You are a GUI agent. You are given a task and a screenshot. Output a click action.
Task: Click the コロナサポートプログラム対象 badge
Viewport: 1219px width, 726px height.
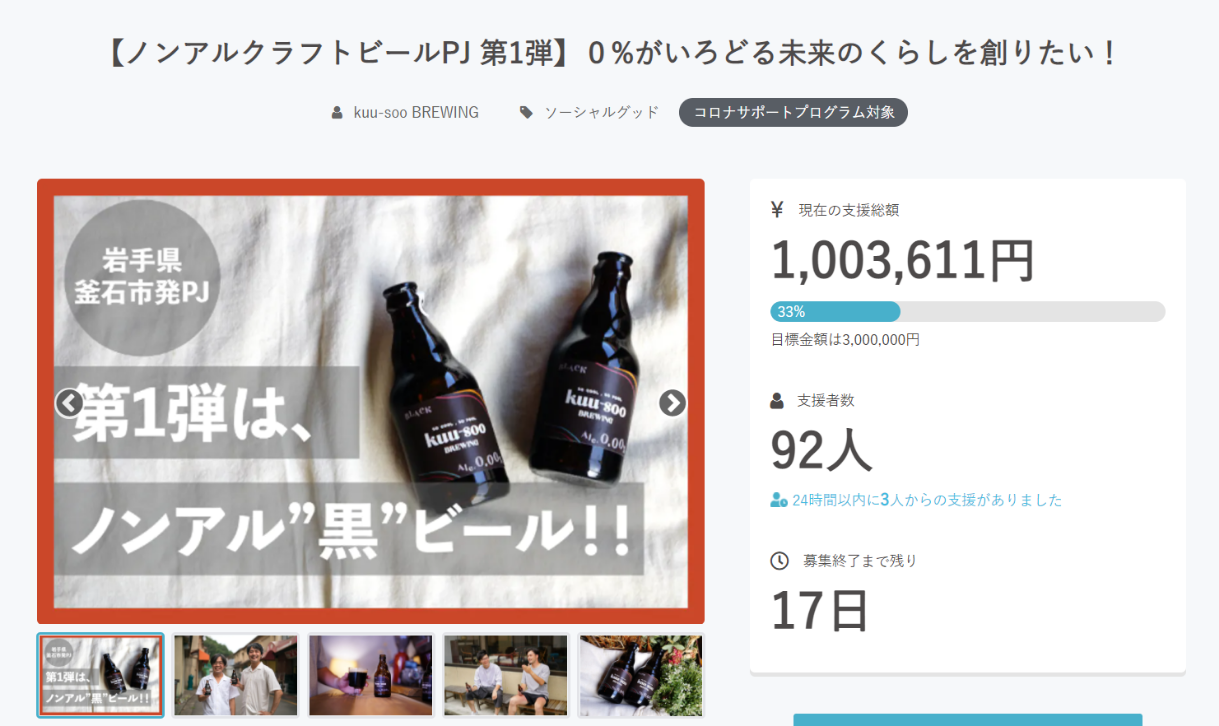(x=793, y=113)
